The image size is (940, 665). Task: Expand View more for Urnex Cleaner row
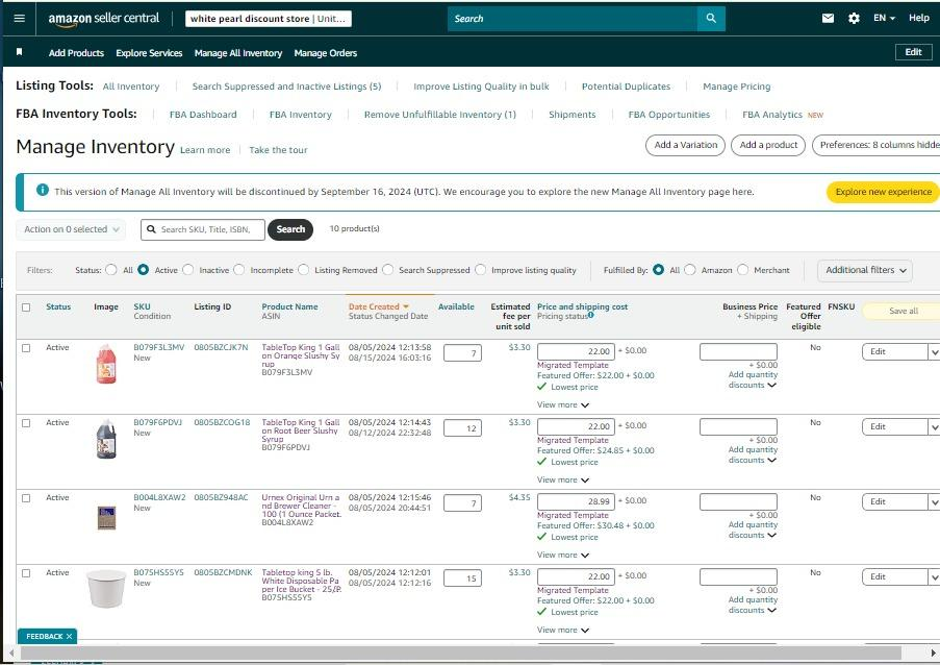point(563,555)
